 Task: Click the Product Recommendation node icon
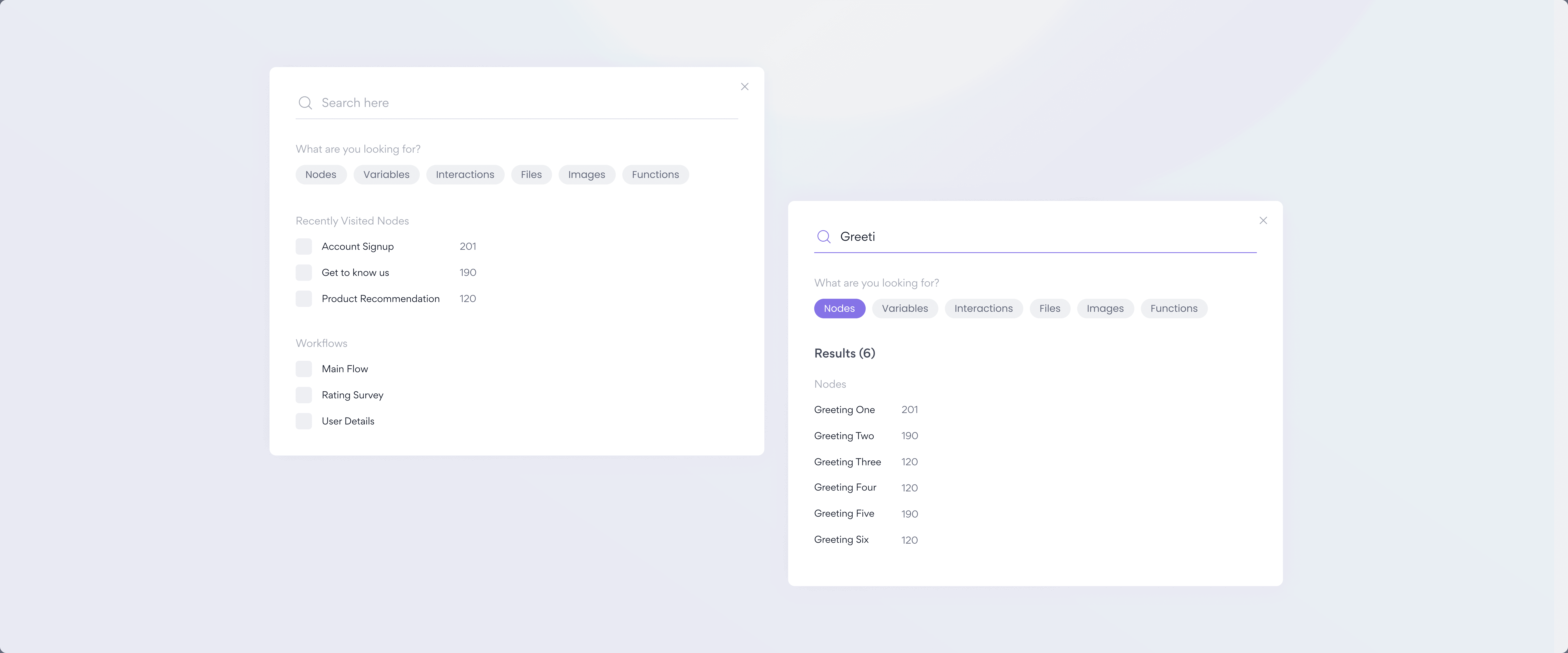point(304,299)
